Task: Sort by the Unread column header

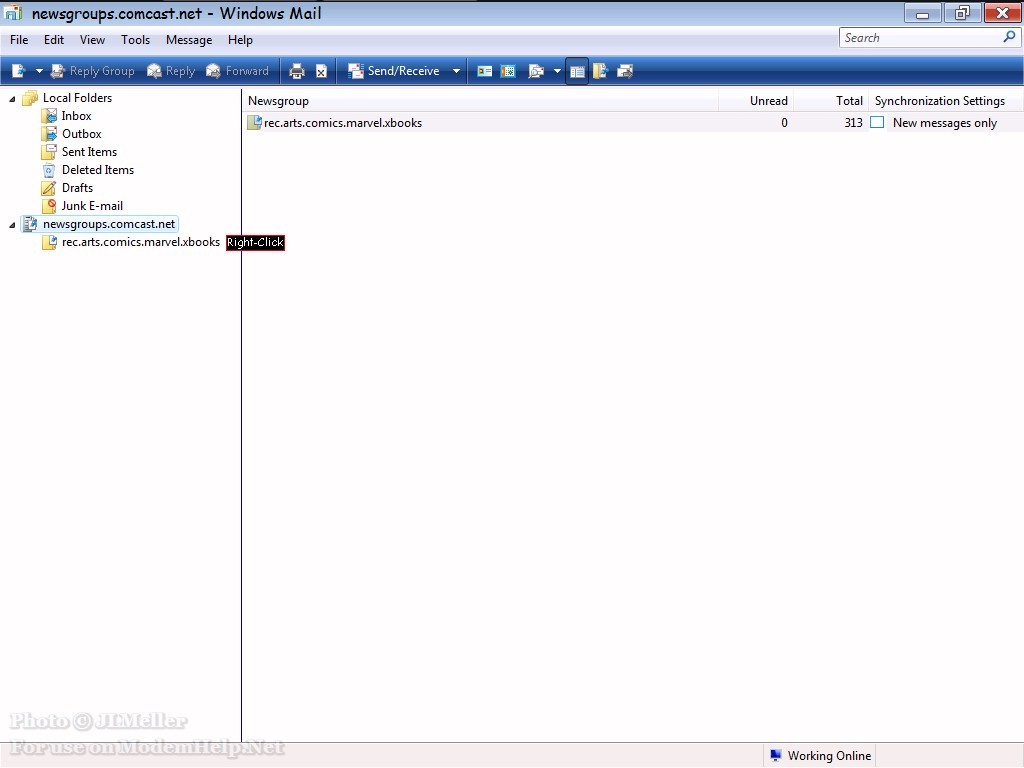Action: [x=756, y=101]
